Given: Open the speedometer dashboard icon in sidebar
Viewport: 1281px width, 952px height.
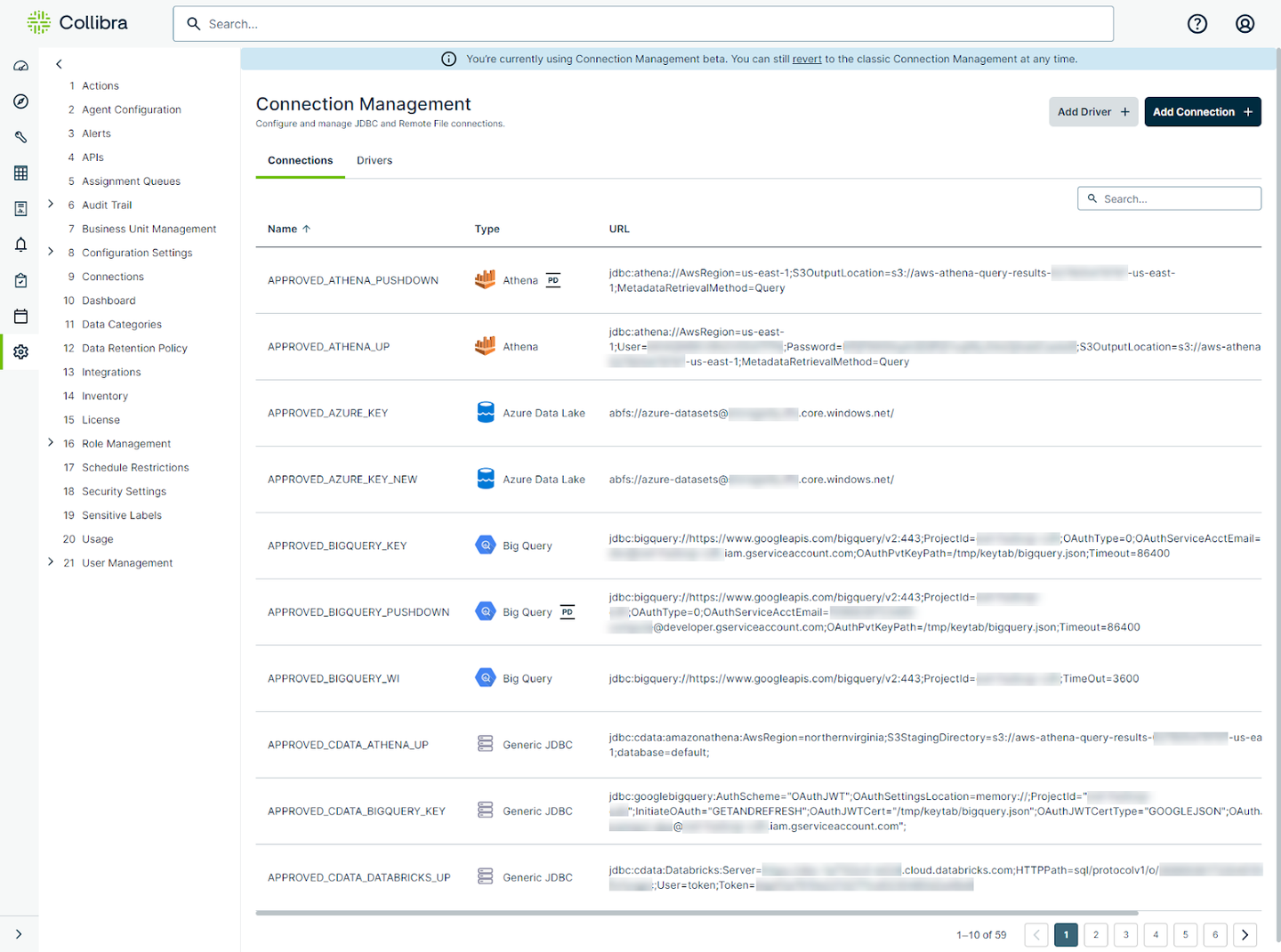Looking at the screenshot, I should [x=20, y=66].
